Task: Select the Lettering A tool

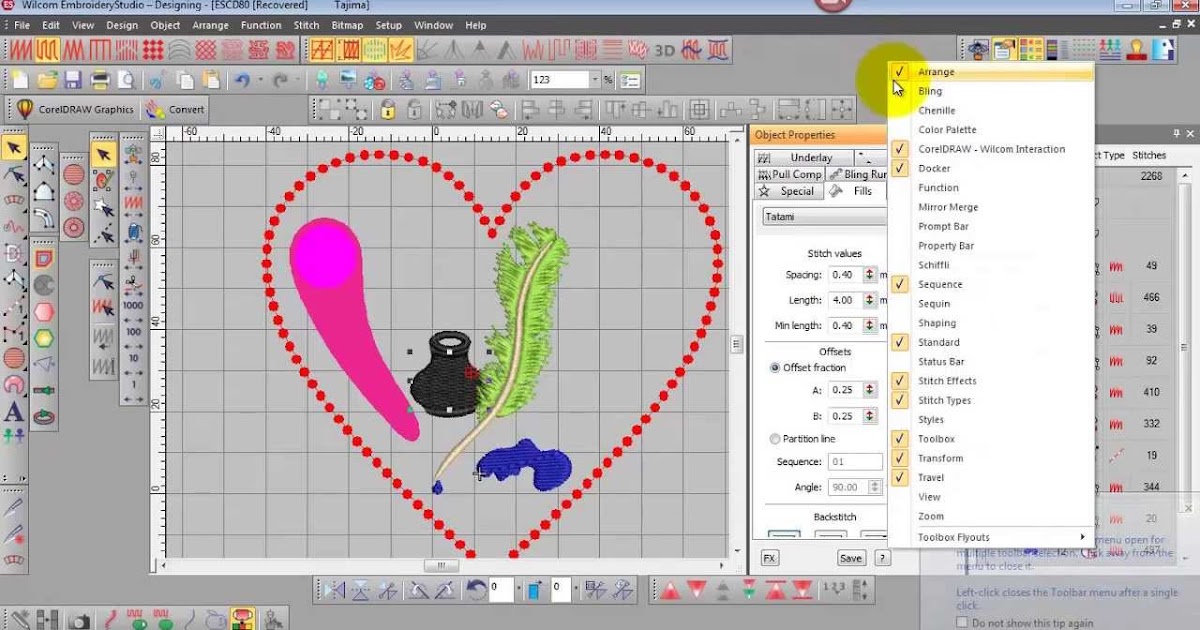Action: [x=14, y=411]
